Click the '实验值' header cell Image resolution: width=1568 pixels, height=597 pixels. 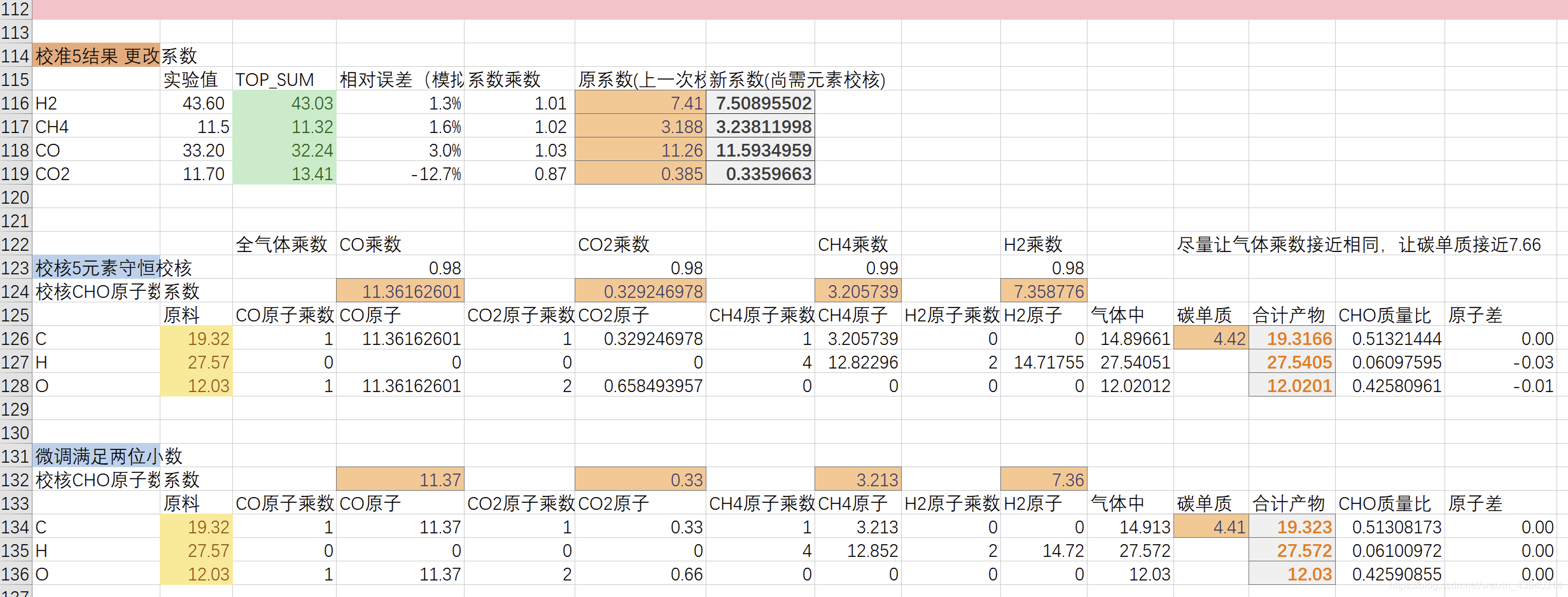pos(196,80)
